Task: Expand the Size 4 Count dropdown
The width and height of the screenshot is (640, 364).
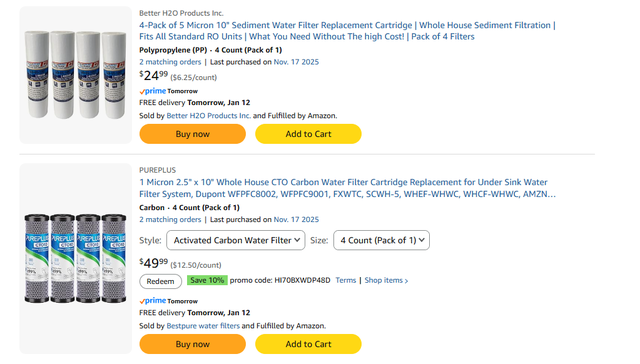Action: coord(381,240)
